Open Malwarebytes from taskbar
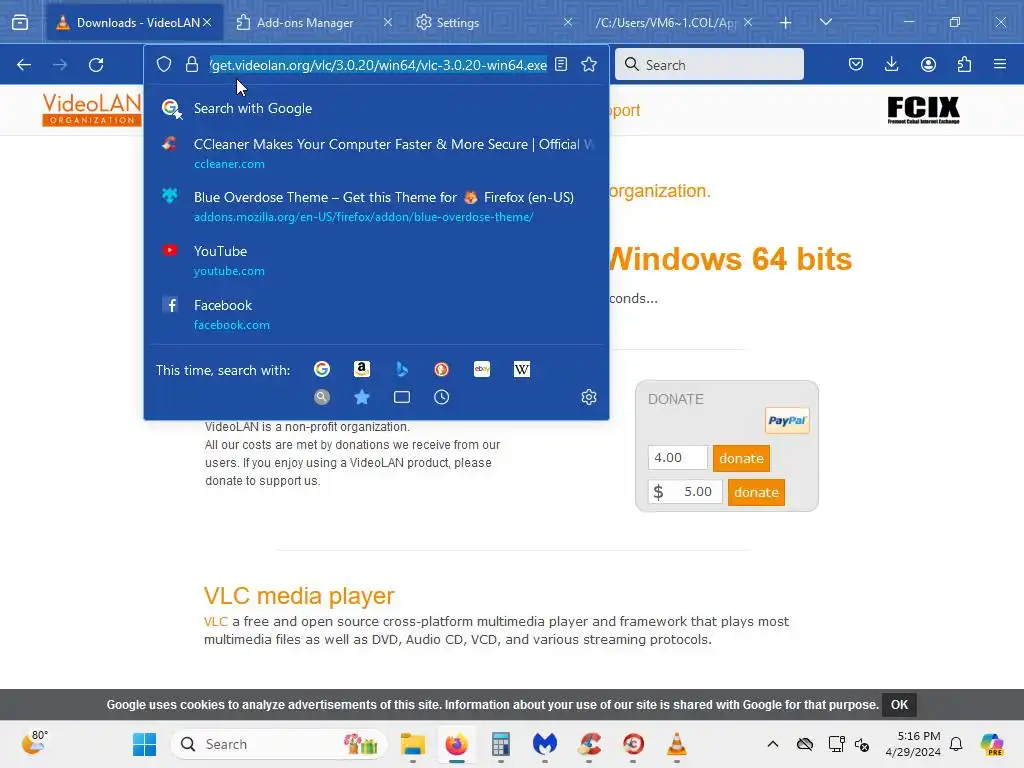The image size is (1024, 768). (x=545, y=744)
